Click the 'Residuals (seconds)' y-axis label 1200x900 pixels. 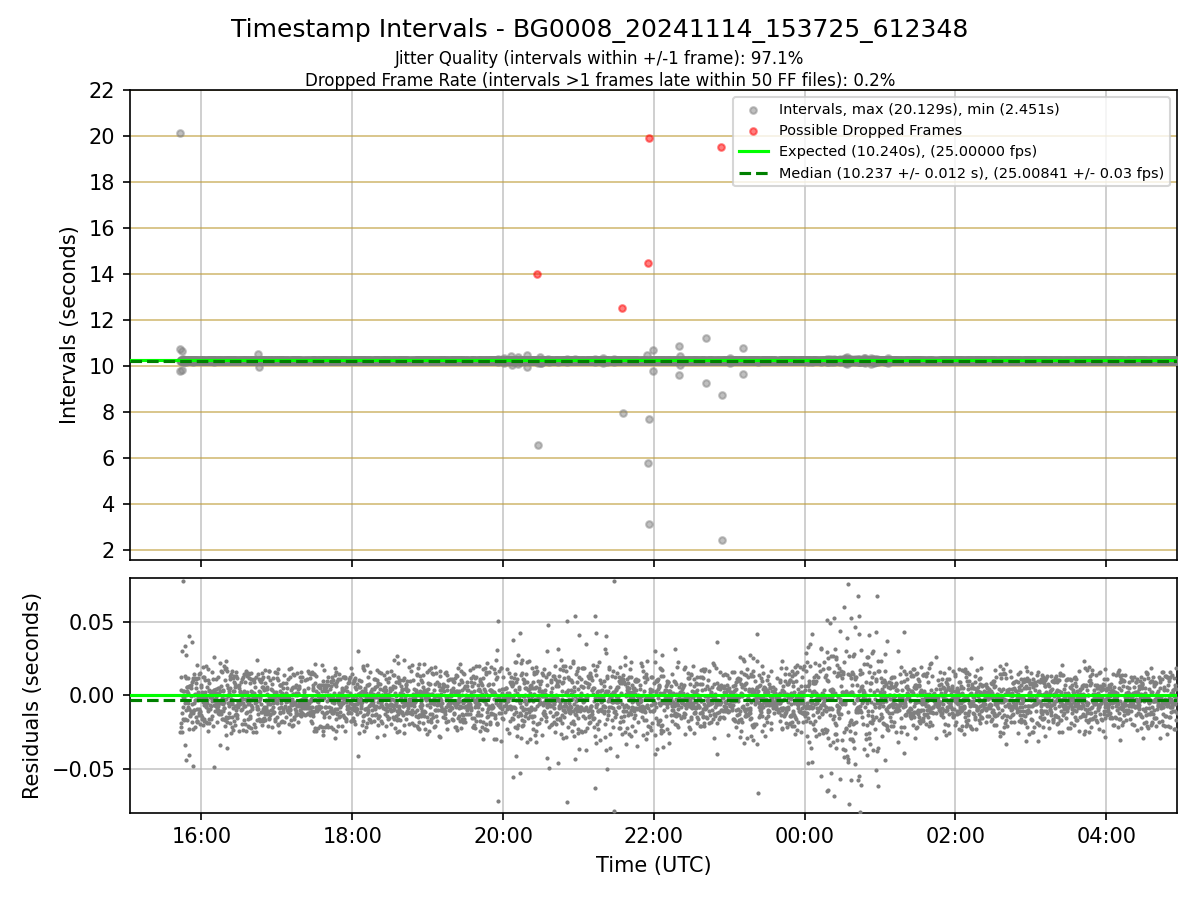(x=31, y=696)
